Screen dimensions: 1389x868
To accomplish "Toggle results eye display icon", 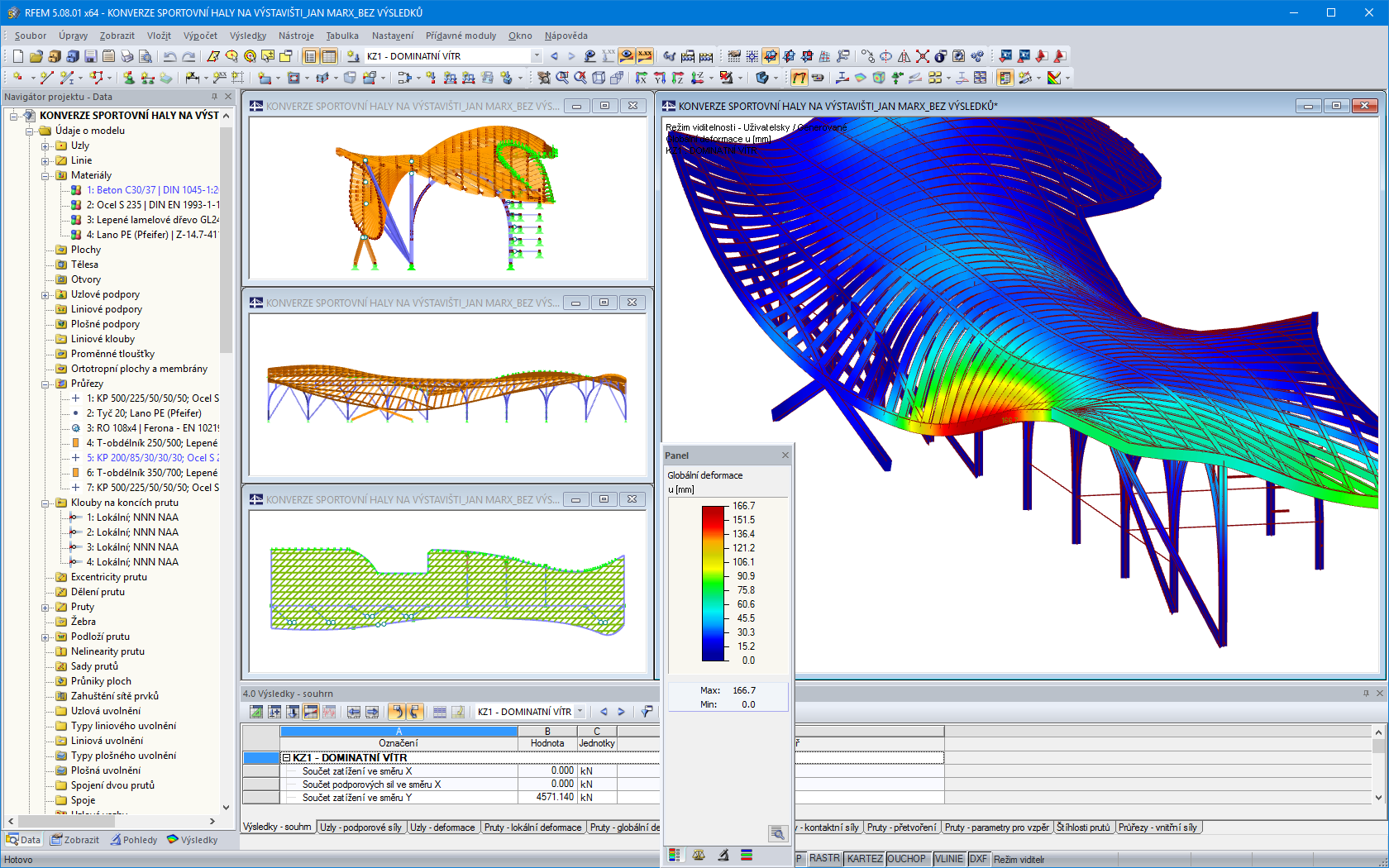I will pos(627,56).
